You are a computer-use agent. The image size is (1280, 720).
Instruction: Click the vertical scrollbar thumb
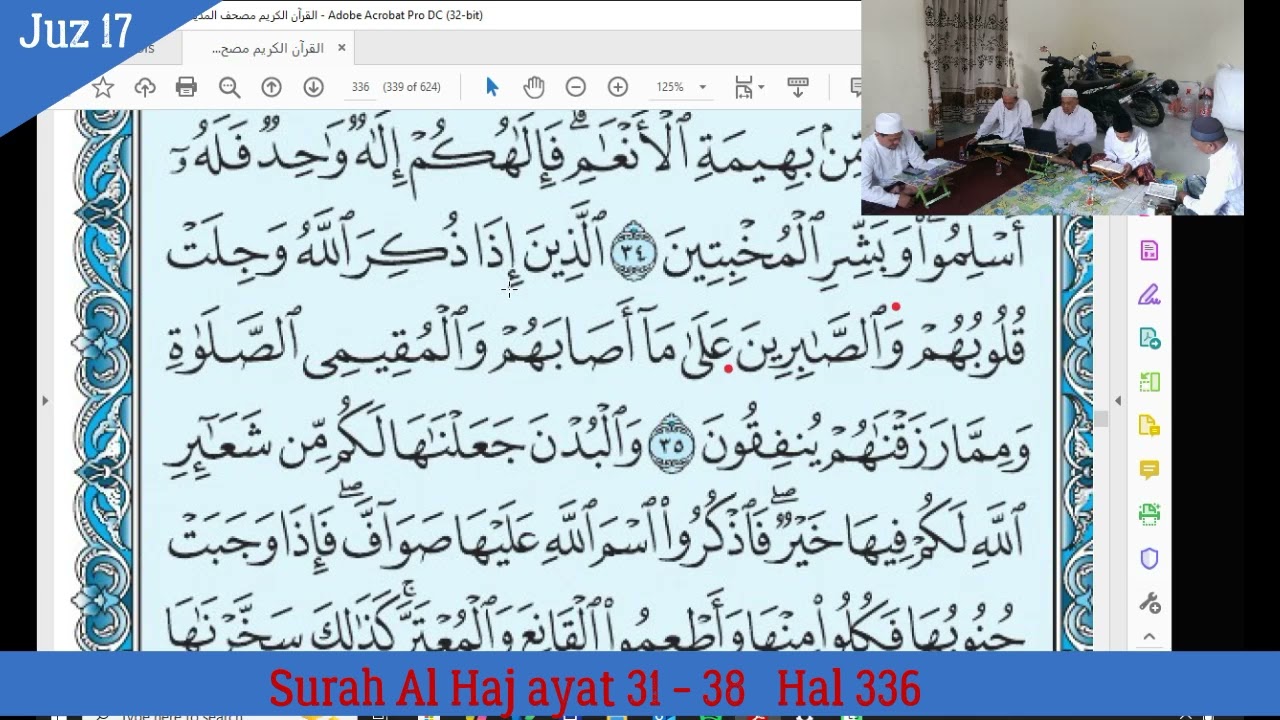[1101, 419]
